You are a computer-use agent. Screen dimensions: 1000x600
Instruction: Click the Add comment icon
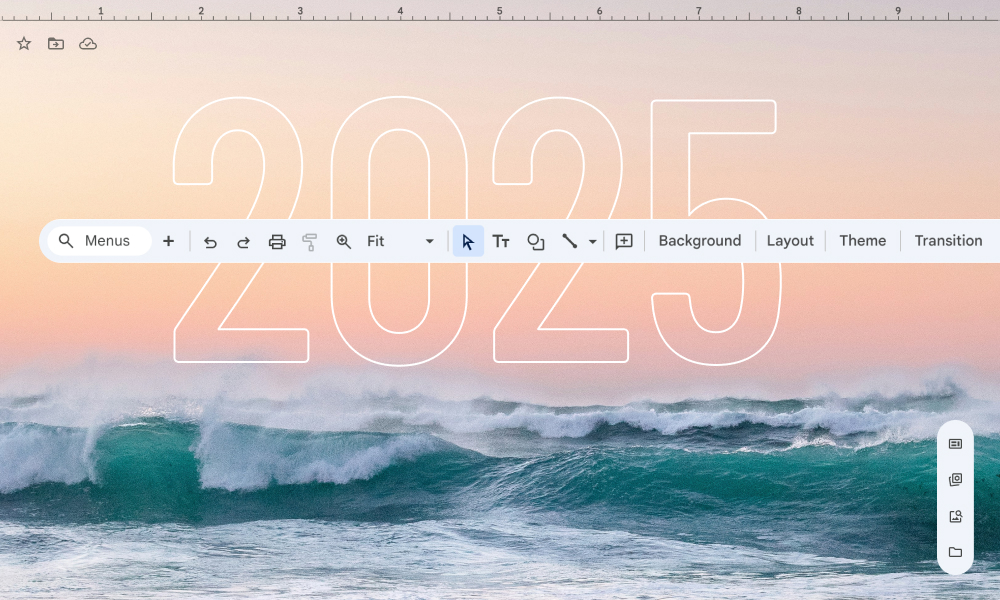pos(624,241)
